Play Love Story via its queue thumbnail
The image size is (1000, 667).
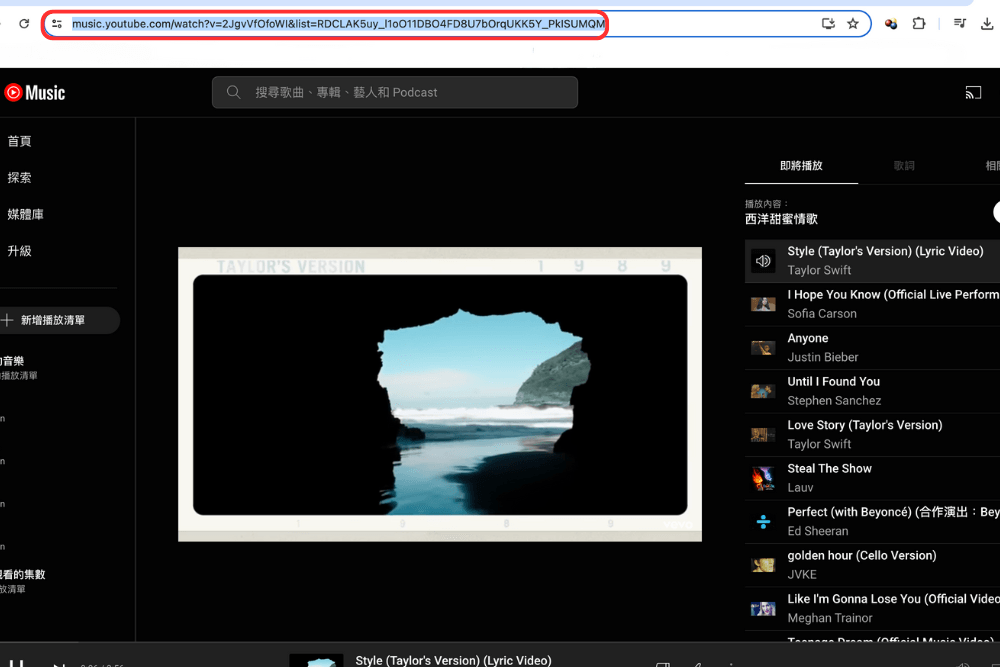(x=763, y=434)
